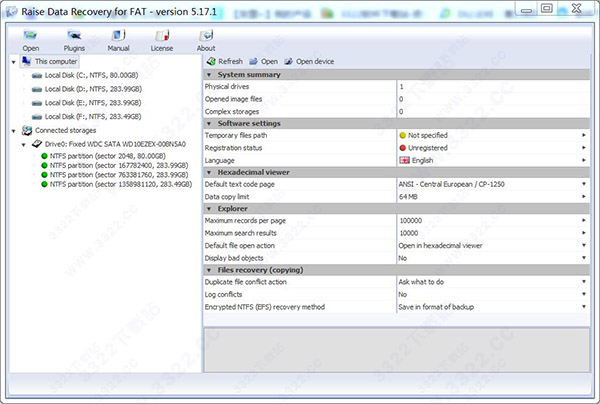Click Drive0 hard disk icon
The width and height of the screenshot is (600, 404).
[37, 144]
